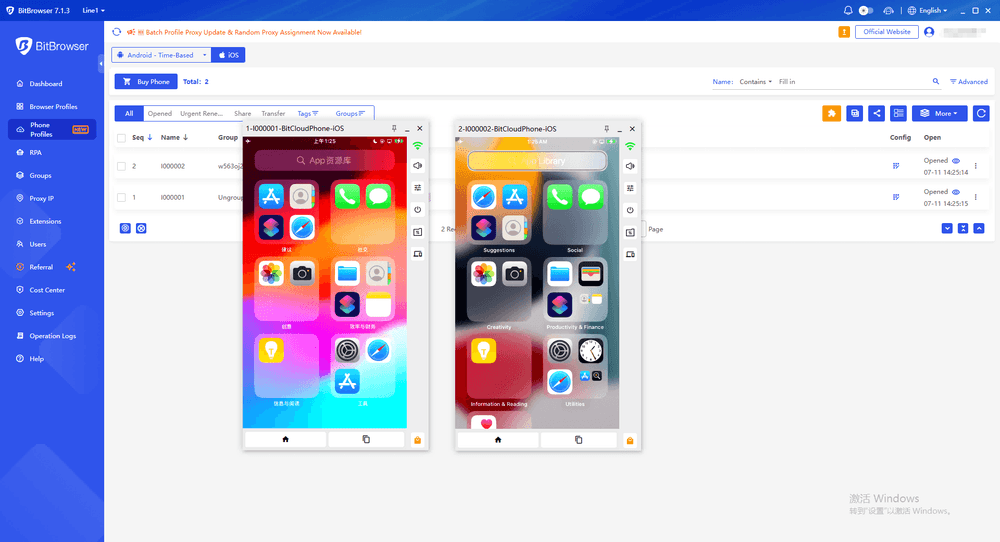
Task: Click the Groups icon in sidebar
Action: [20, 175]
